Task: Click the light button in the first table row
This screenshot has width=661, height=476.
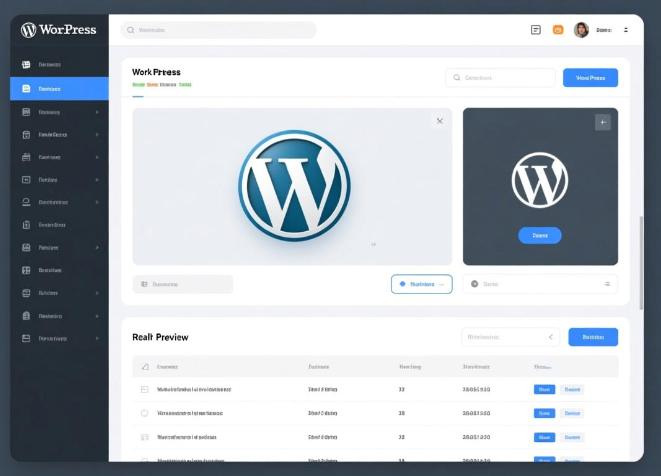Action: point(572,390)
